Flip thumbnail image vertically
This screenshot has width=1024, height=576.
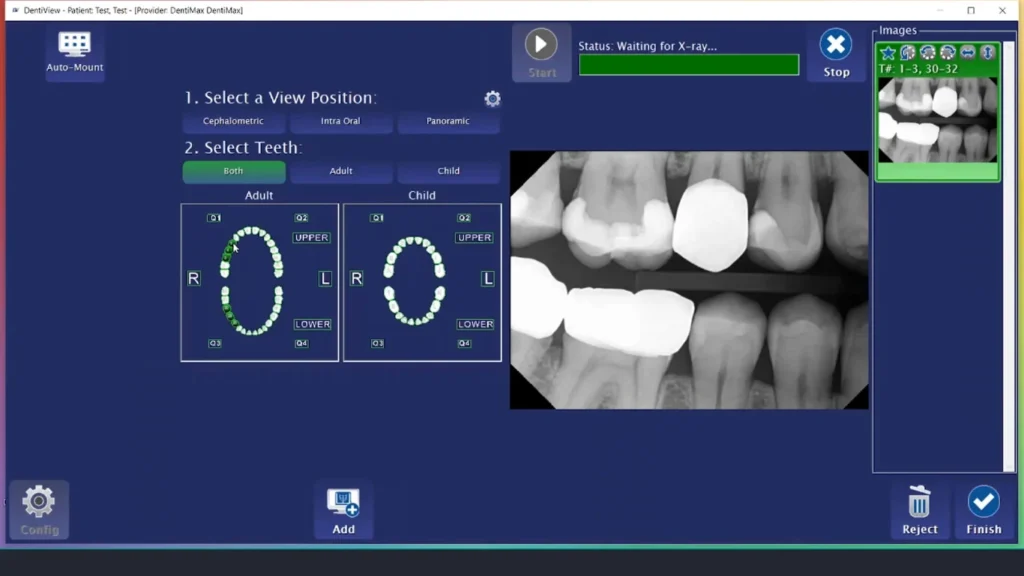click(987, 53)
